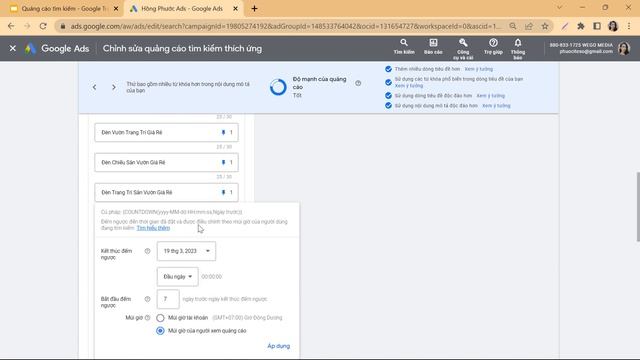Open the Thông báo notifications bell
The image size is (640, 360).
[x=518, y=49]
